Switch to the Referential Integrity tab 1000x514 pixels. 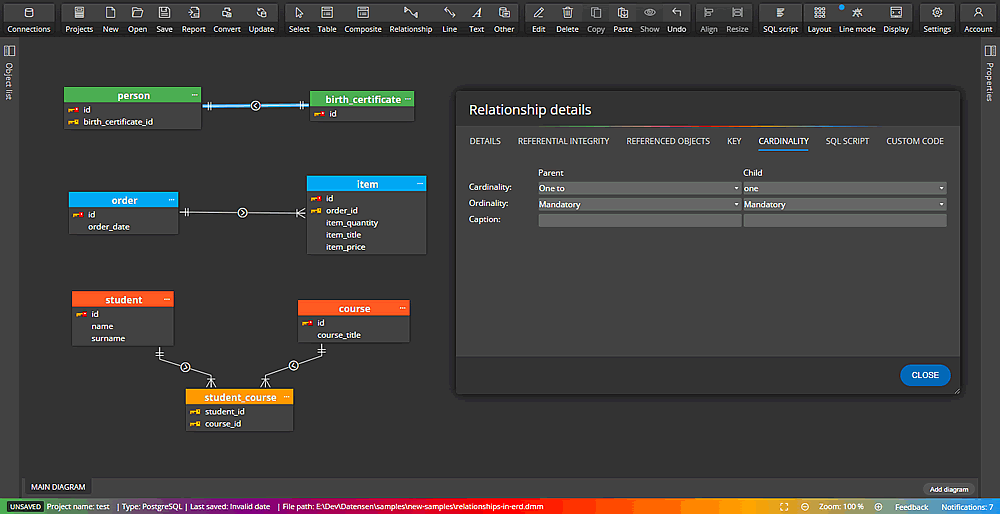[563, 141]
